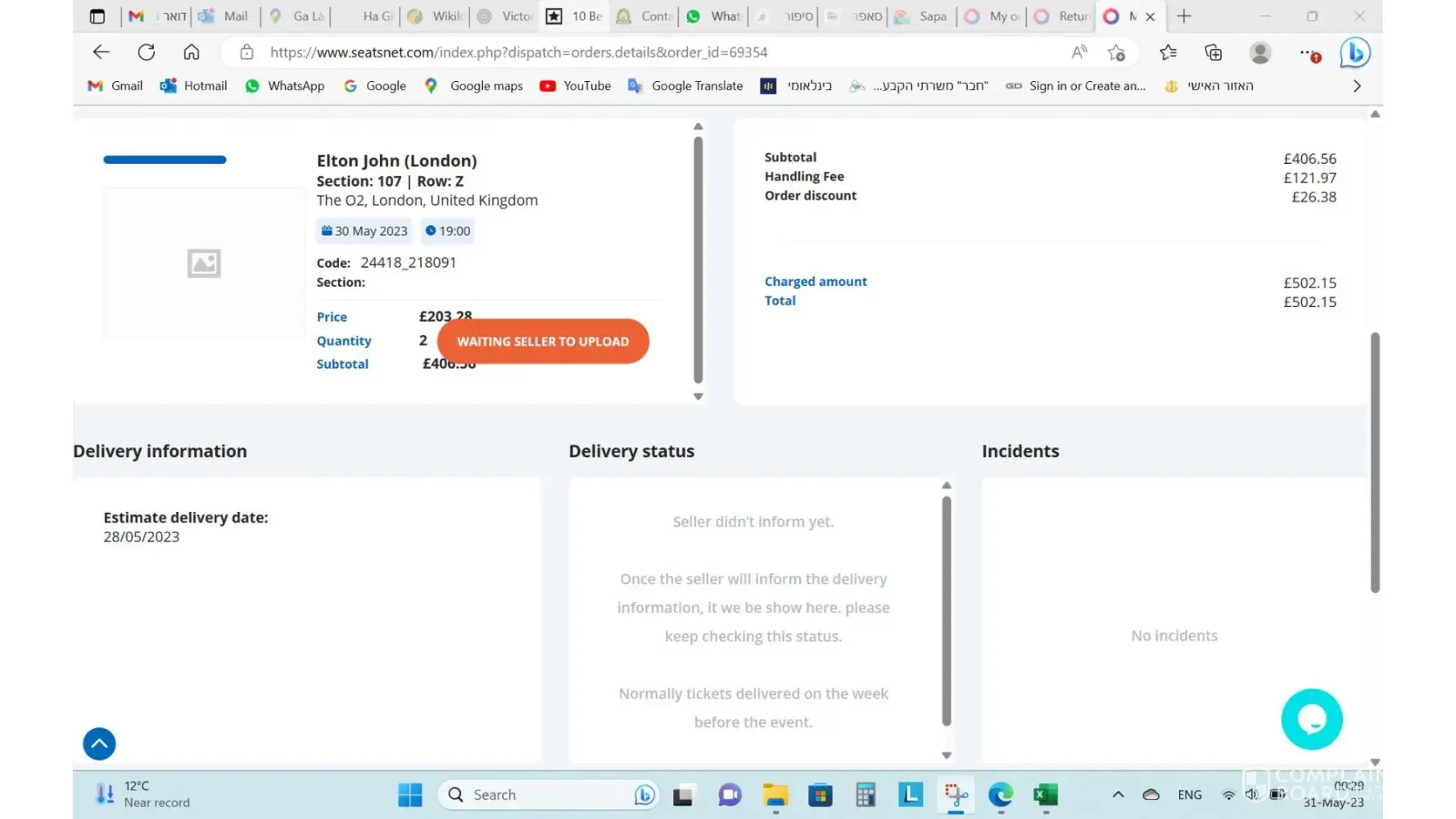Open the tab actions menu icon
The width and height of the screenshot is (1456, 819).
(97, 16)
